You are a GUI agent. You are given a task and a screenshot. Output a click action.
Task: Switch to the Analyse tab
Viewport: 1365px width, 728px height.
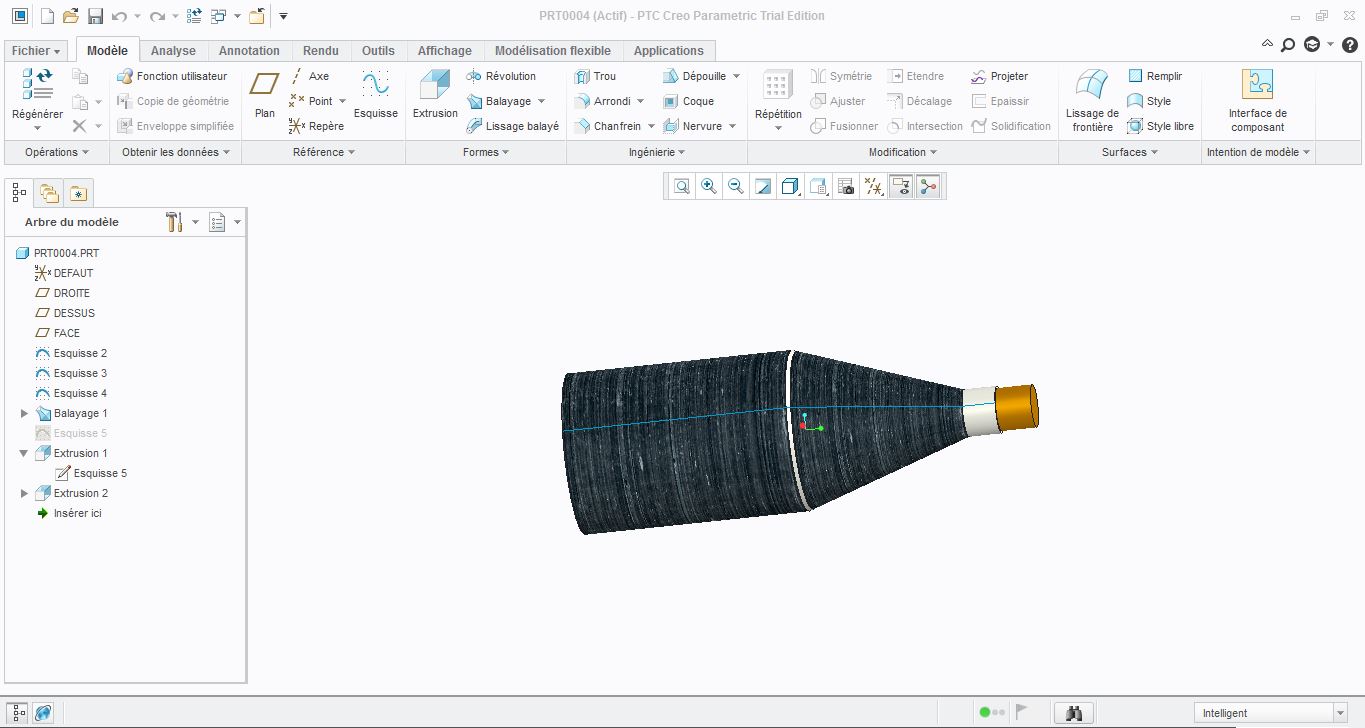click(173, 50)
